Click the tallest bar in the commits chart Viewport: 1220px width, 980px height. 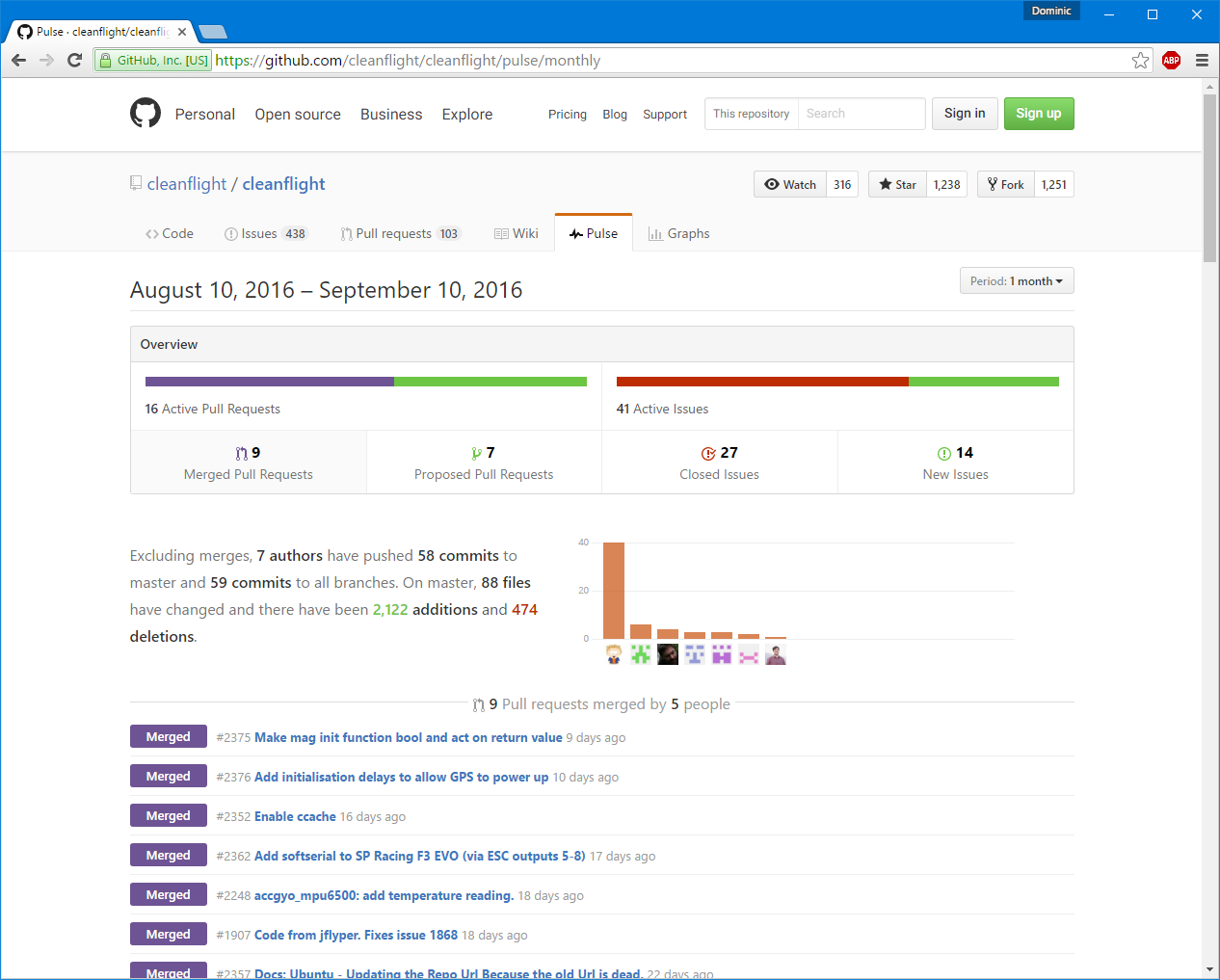[x=614, y=591]
